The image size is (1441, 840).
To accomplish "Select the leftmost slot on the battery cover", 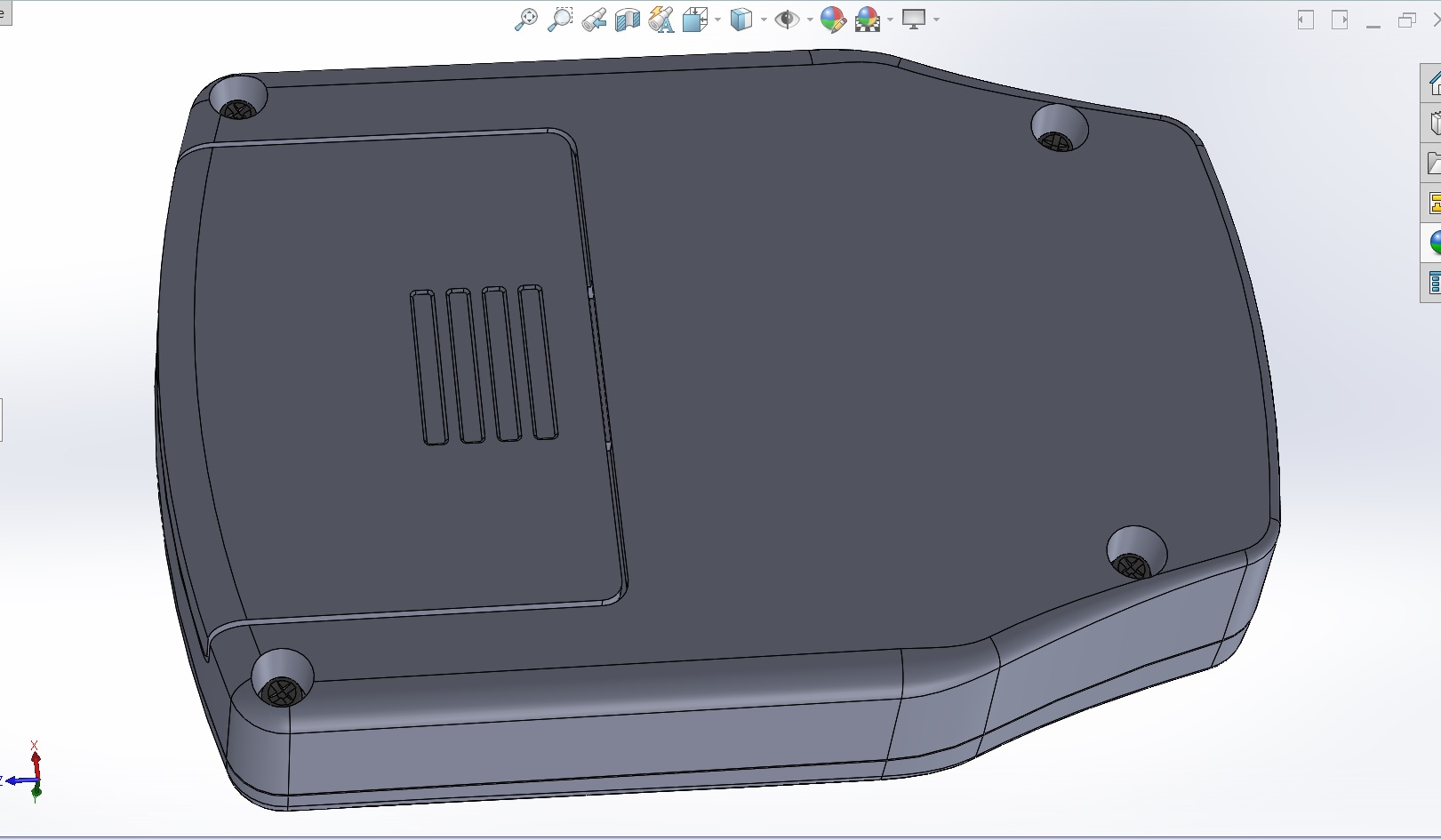I will pos(428,367).
